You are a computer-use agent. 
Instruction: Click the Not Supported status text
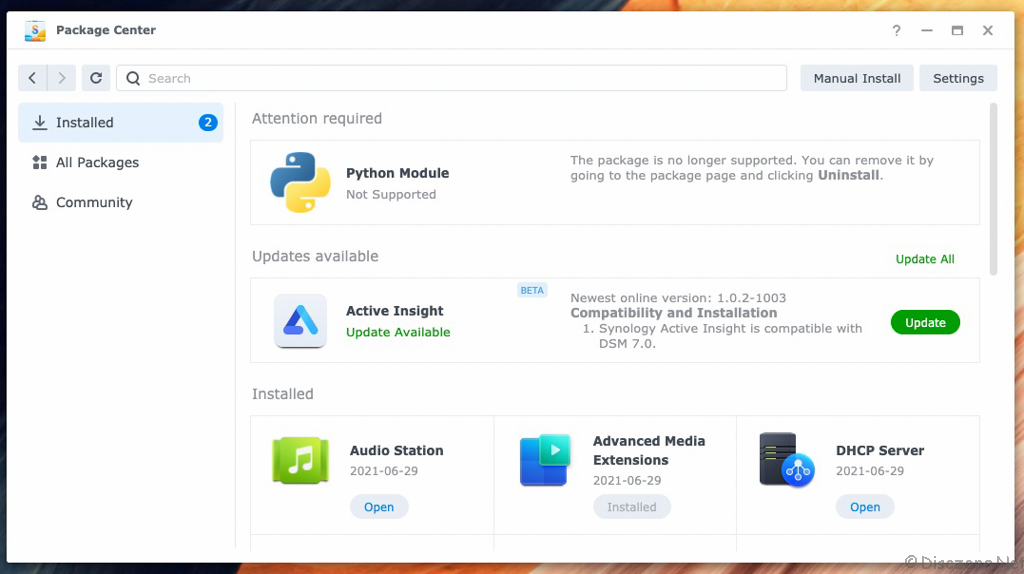391,195
